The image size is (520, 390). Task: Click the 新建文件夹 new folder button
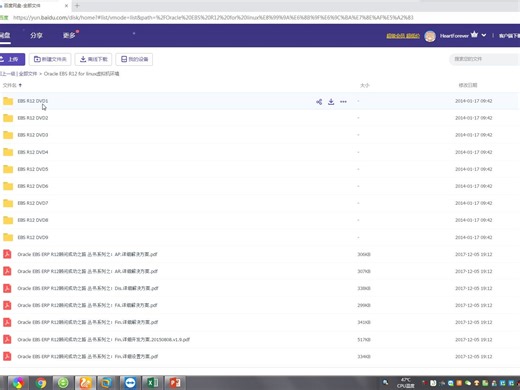(50, 59)
